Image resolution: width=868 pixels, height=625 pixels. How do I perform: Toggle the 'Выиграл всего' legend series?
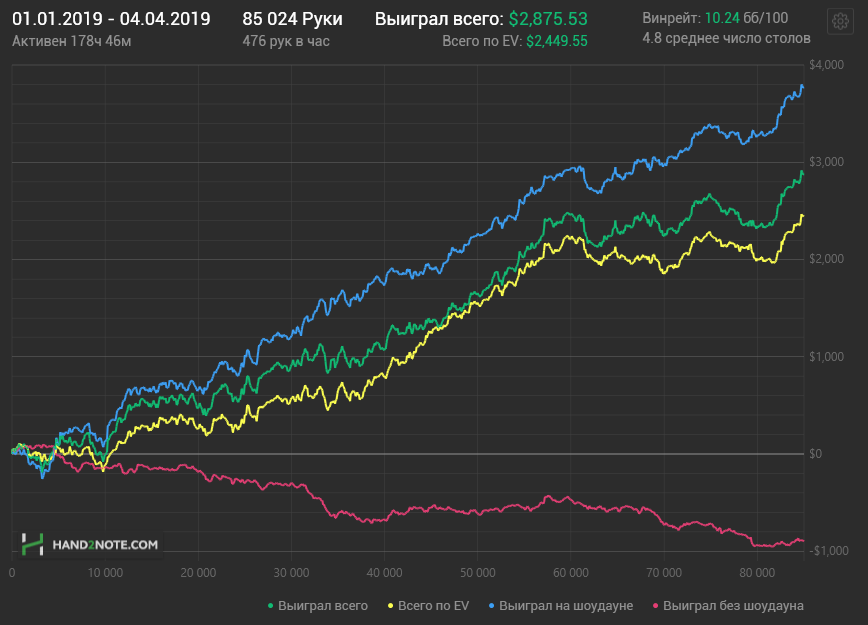pos(318,606)
